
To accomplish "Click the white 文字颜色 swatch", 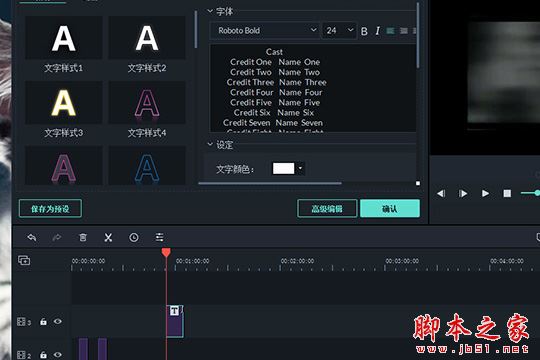I will pyautogui.click(x=283, y=168).
